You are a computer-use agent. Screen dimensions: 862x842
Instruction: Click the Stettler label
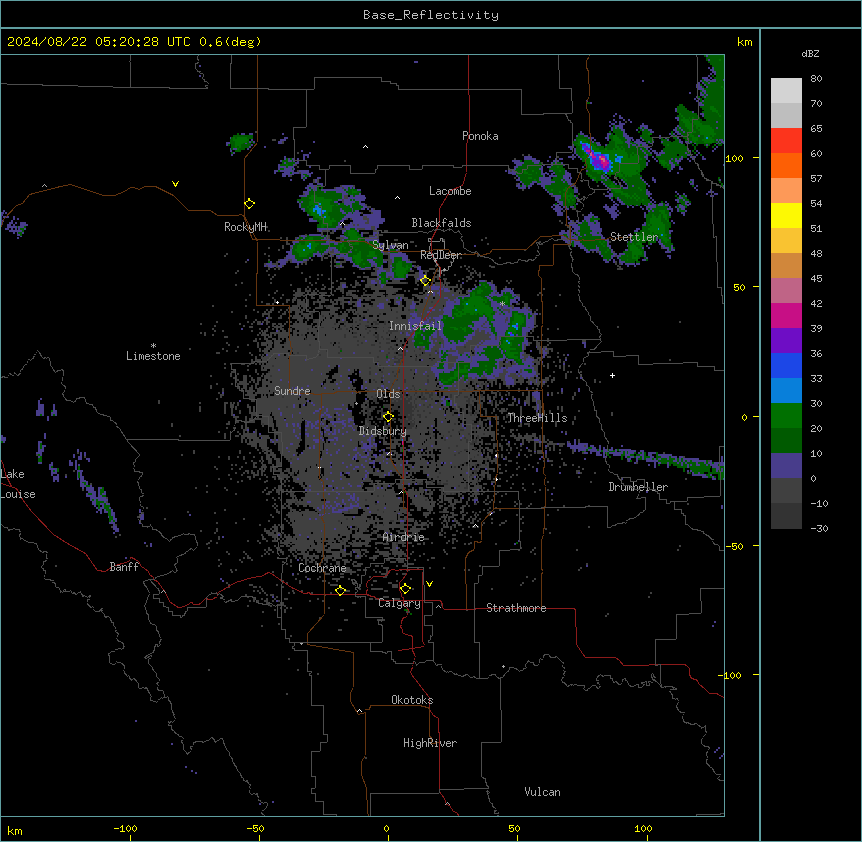tap(634, 237)
